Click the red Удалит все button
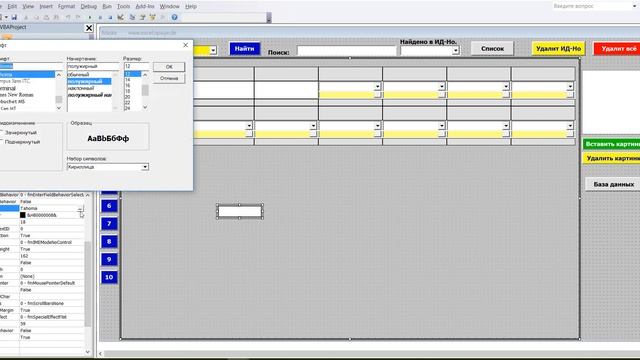Image resolution: width=640 pixels, height=360 pixels. pos(617,49)
